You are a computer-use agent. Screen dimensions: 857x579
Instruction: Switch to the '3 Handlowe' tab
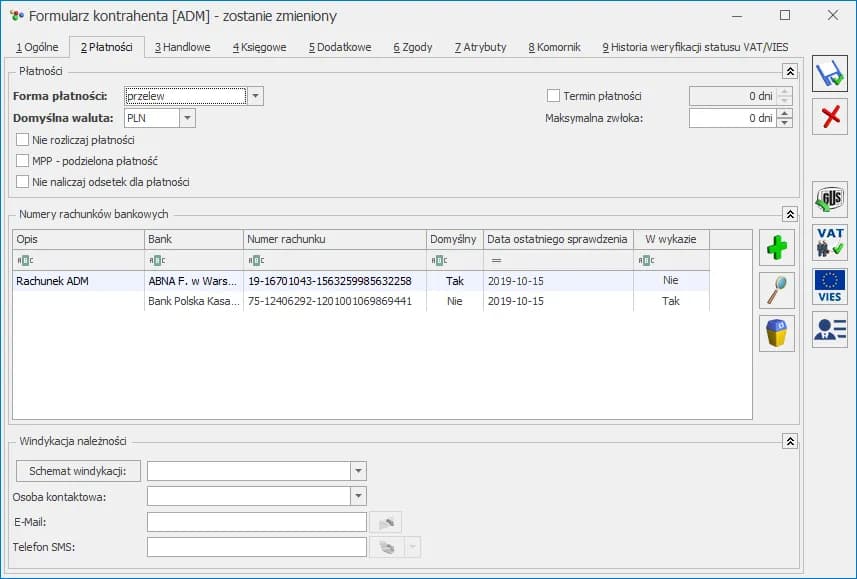180,47
